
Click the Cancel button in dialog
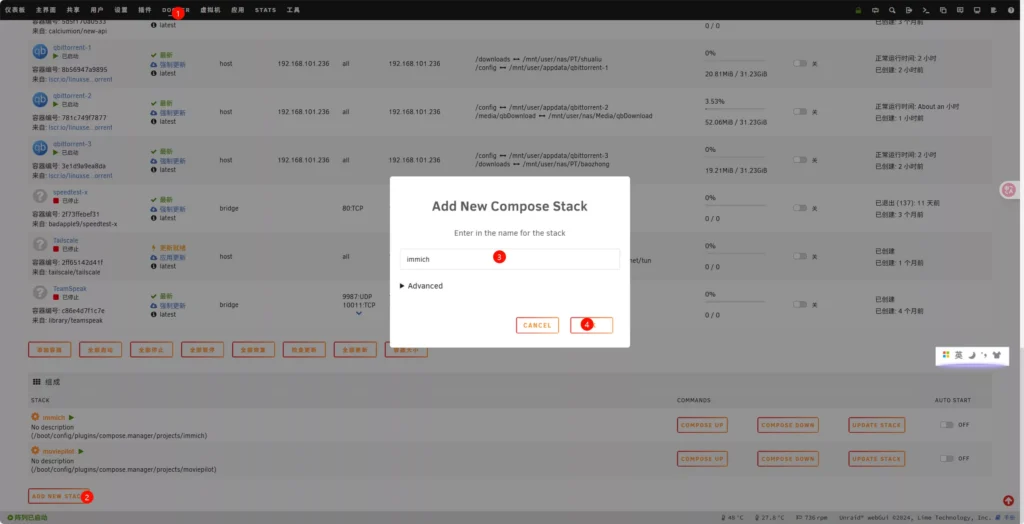pyautogui.click(x=537, y=325)
